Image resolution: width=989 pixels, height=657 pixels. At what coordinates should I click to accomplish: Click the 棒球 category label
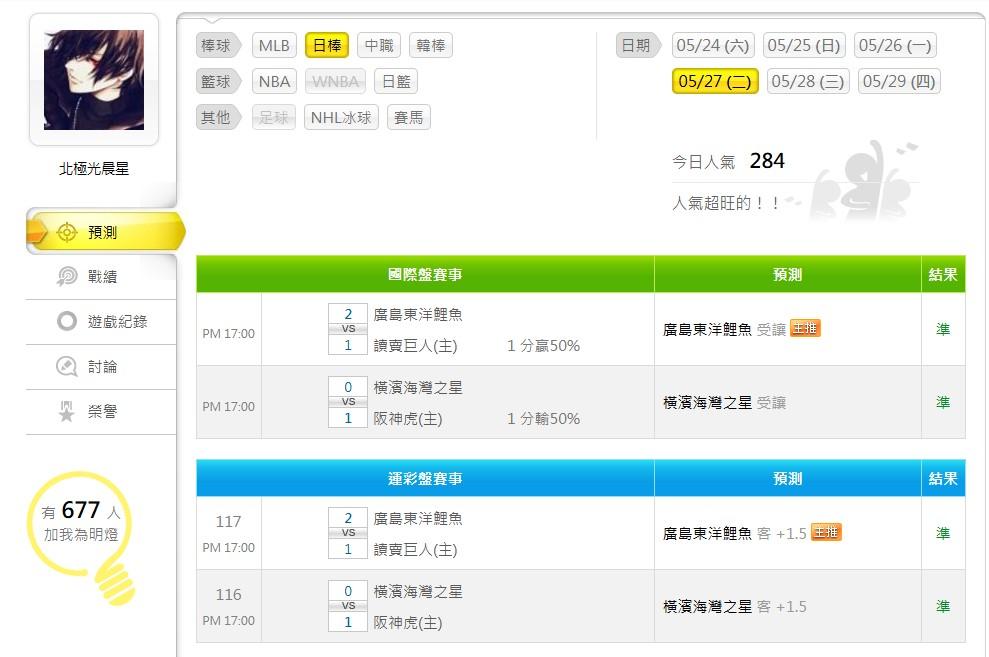pyautogui.click(x=218, y=45)
